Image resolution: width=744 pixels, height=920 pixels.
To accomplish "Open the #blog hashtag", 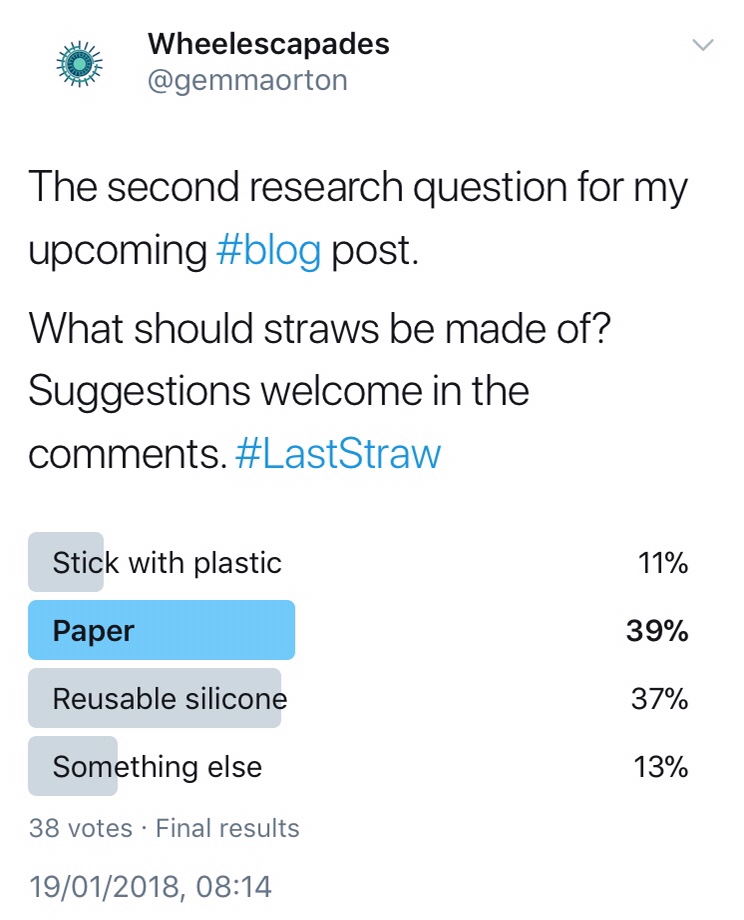I will (268, 250).
